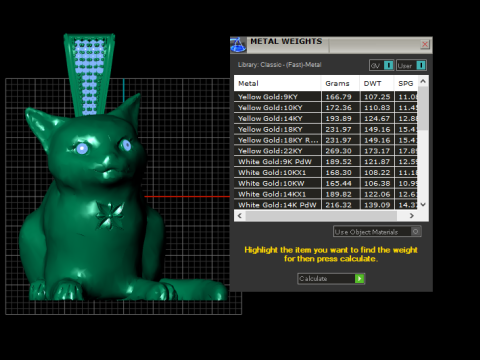
Task: Click the list's scroll down arrow
Action: pos(423,205)
